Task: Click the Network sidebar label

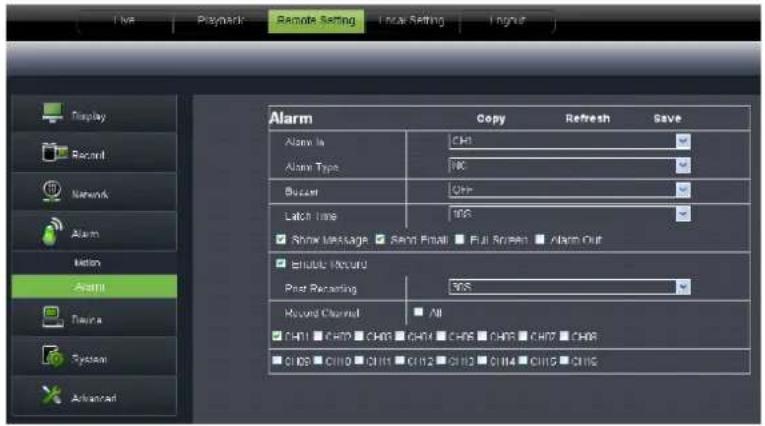Action: click(x=90, y=194)
